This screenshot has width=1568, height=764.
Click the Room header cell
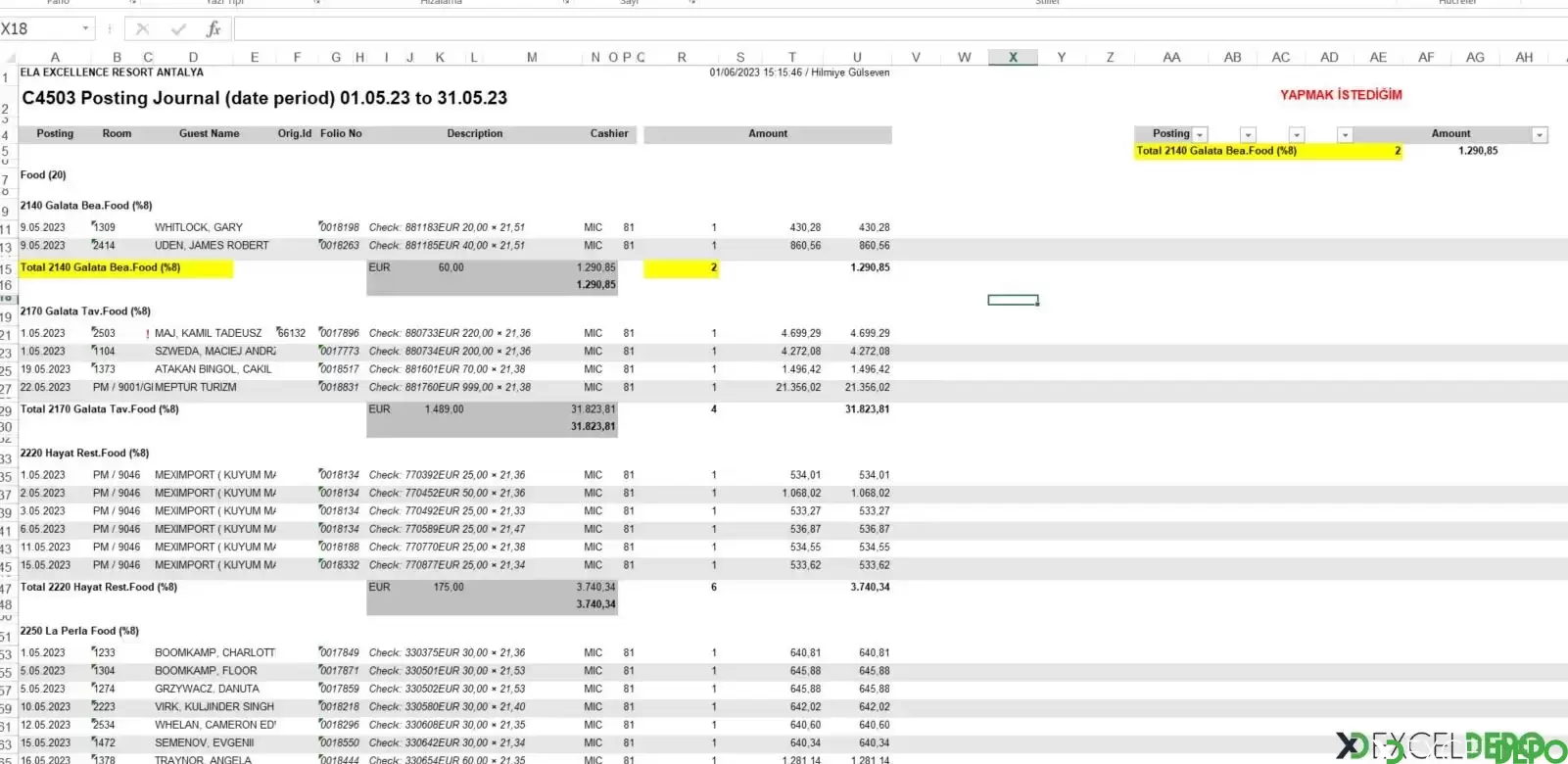point(117,133)
